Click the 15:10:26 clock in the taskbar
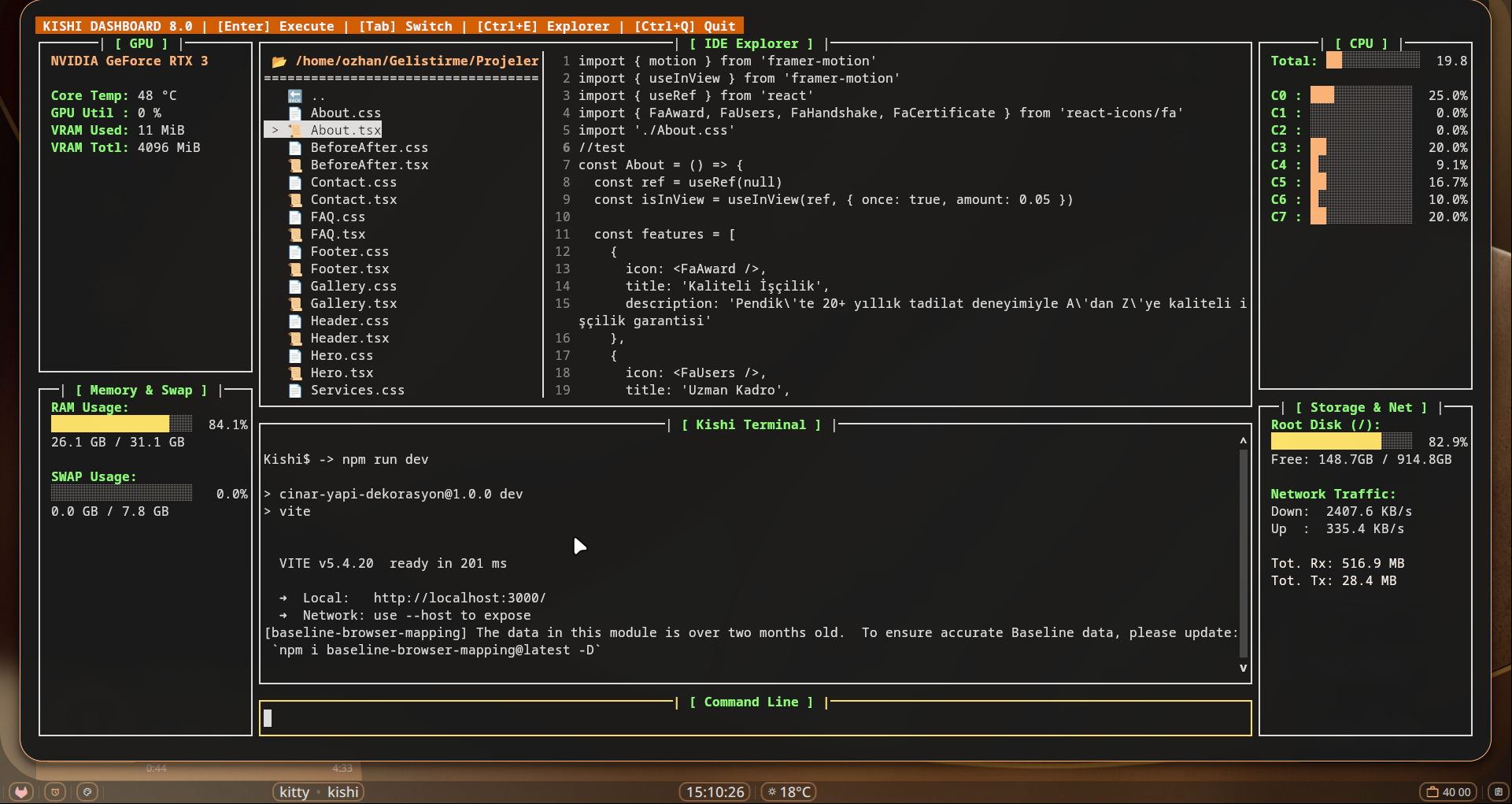 [x=715, y=792]
